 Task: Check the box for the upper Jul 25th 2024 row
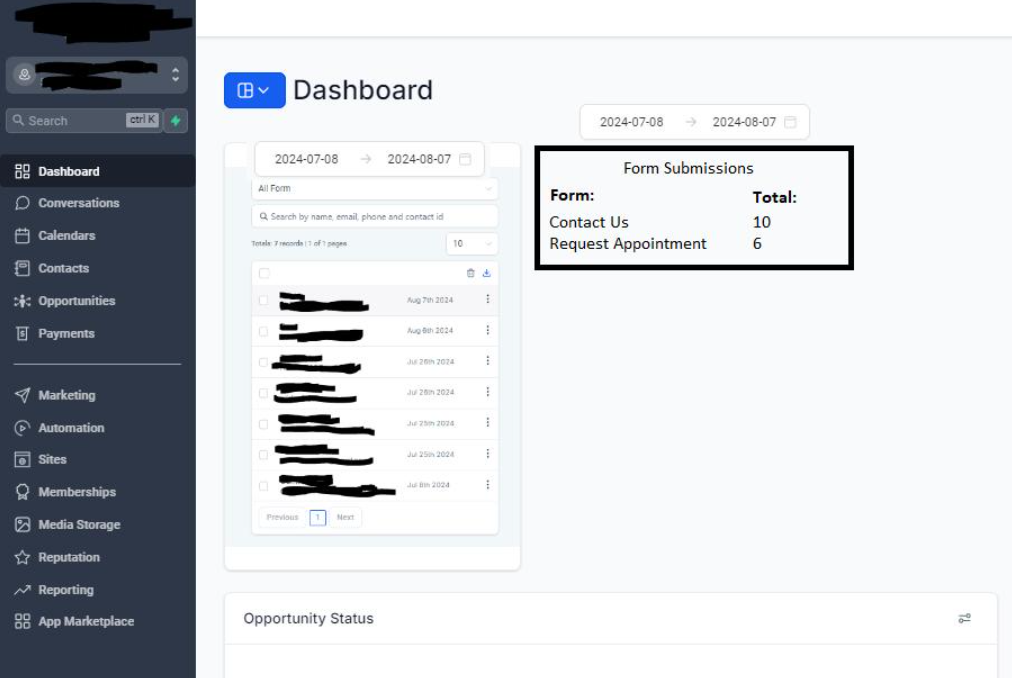[x=263, y=424]
